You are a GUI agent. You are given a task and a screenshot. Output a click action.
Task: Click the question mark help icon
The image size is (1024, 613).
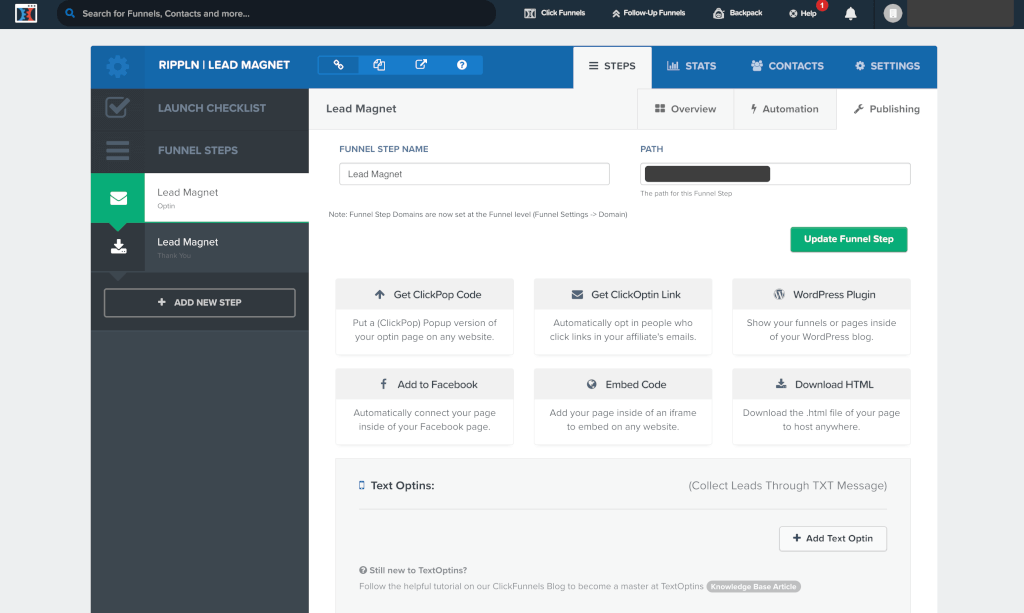tap(462, 65)
